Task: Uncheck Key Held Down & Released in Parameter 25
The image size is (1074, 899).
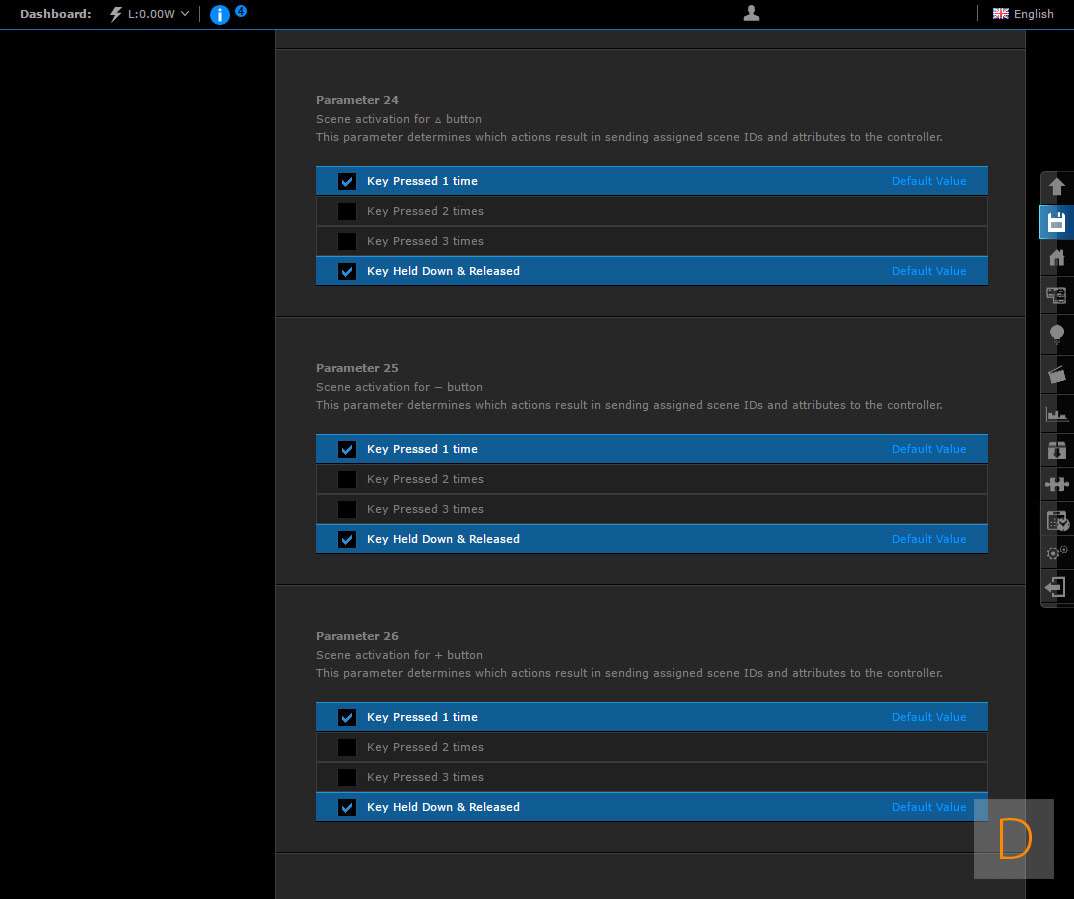Action: 347,539
